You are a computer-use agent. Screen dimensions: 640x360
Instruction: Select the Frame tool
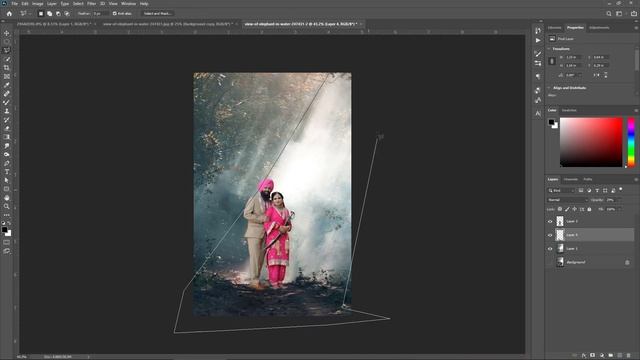point(7,76)
